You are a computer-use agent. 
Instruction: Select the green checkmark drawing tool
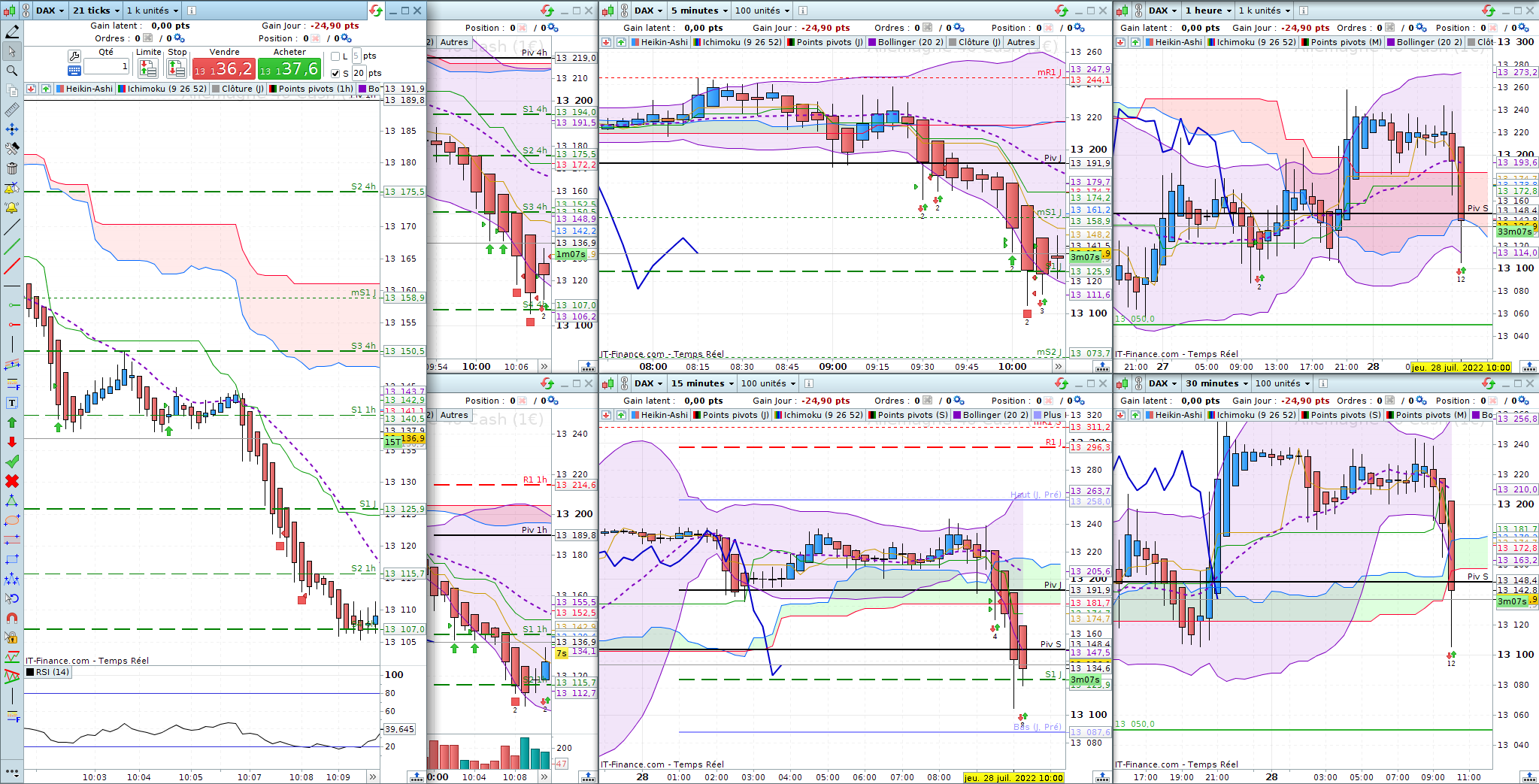click(12, 462)
